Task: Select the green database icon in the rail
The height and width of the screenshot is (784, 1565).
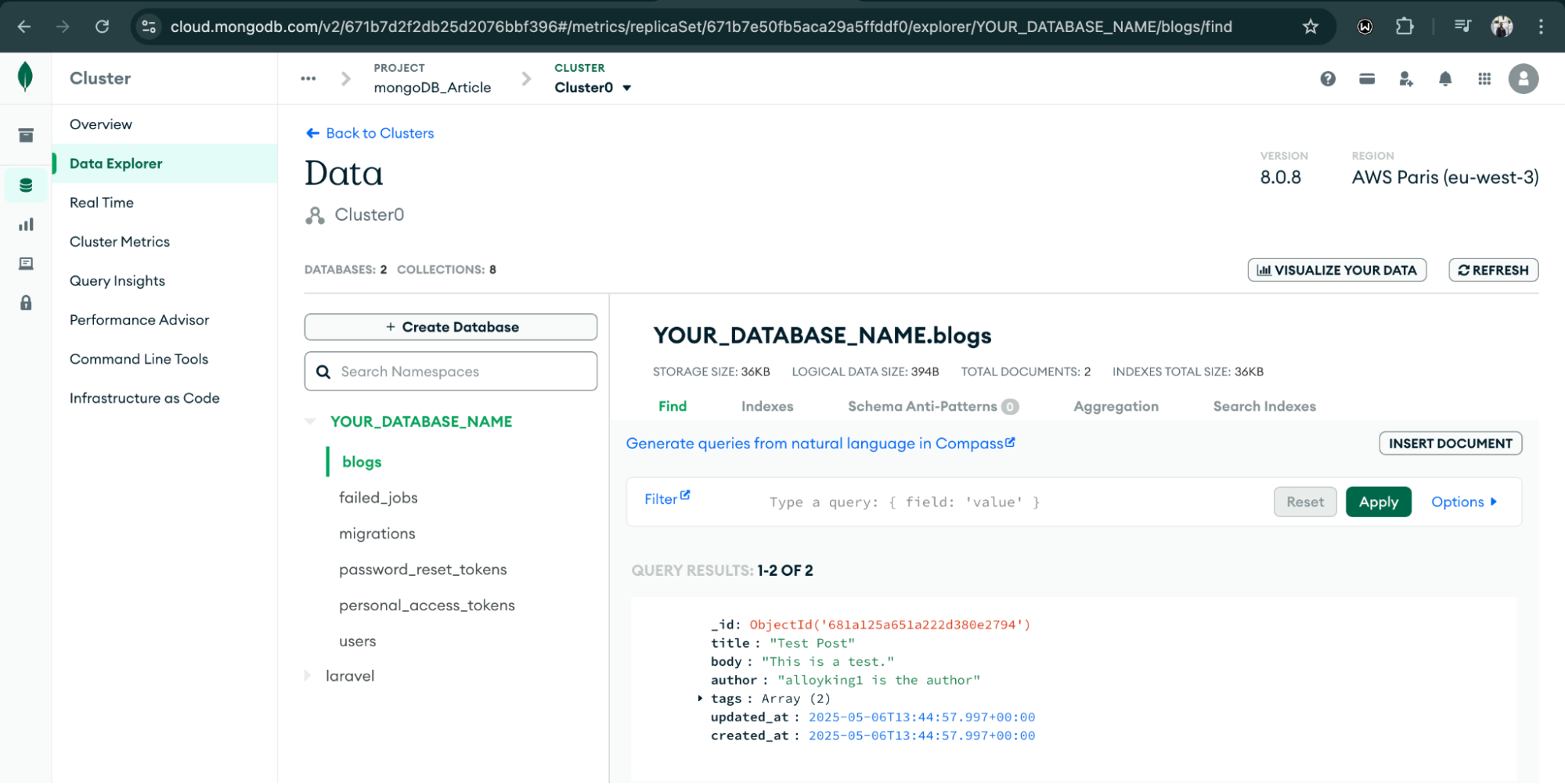Action: point(26,185)
